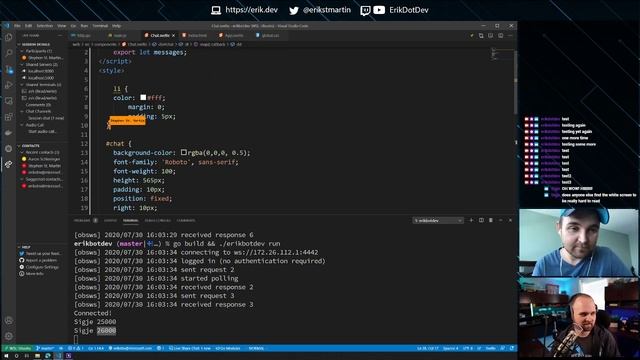Open the File menu
Image resolution: width=640 pixels, height=360 pixels.
17,26
